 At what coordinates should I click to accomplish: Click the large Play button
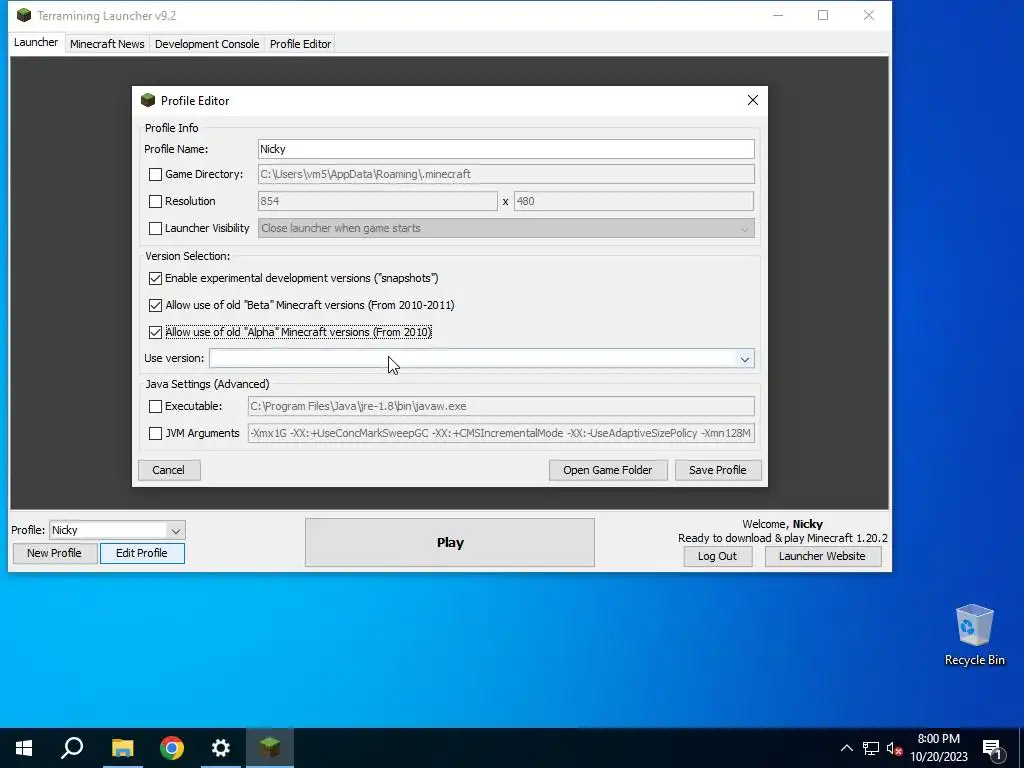(x=450, y=543)
